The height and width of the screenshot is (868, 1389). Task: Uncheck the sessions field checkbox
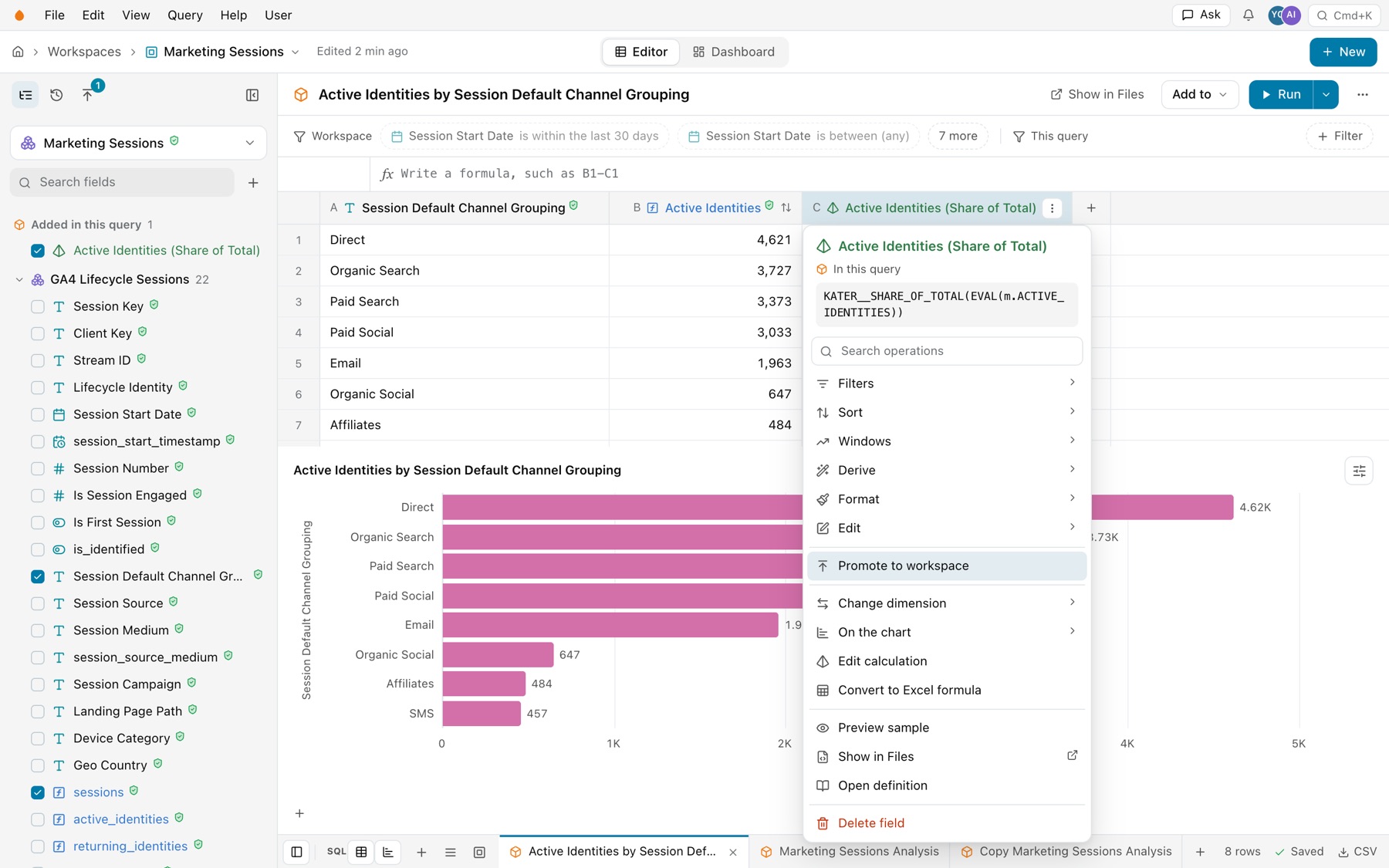click(38, 792)
